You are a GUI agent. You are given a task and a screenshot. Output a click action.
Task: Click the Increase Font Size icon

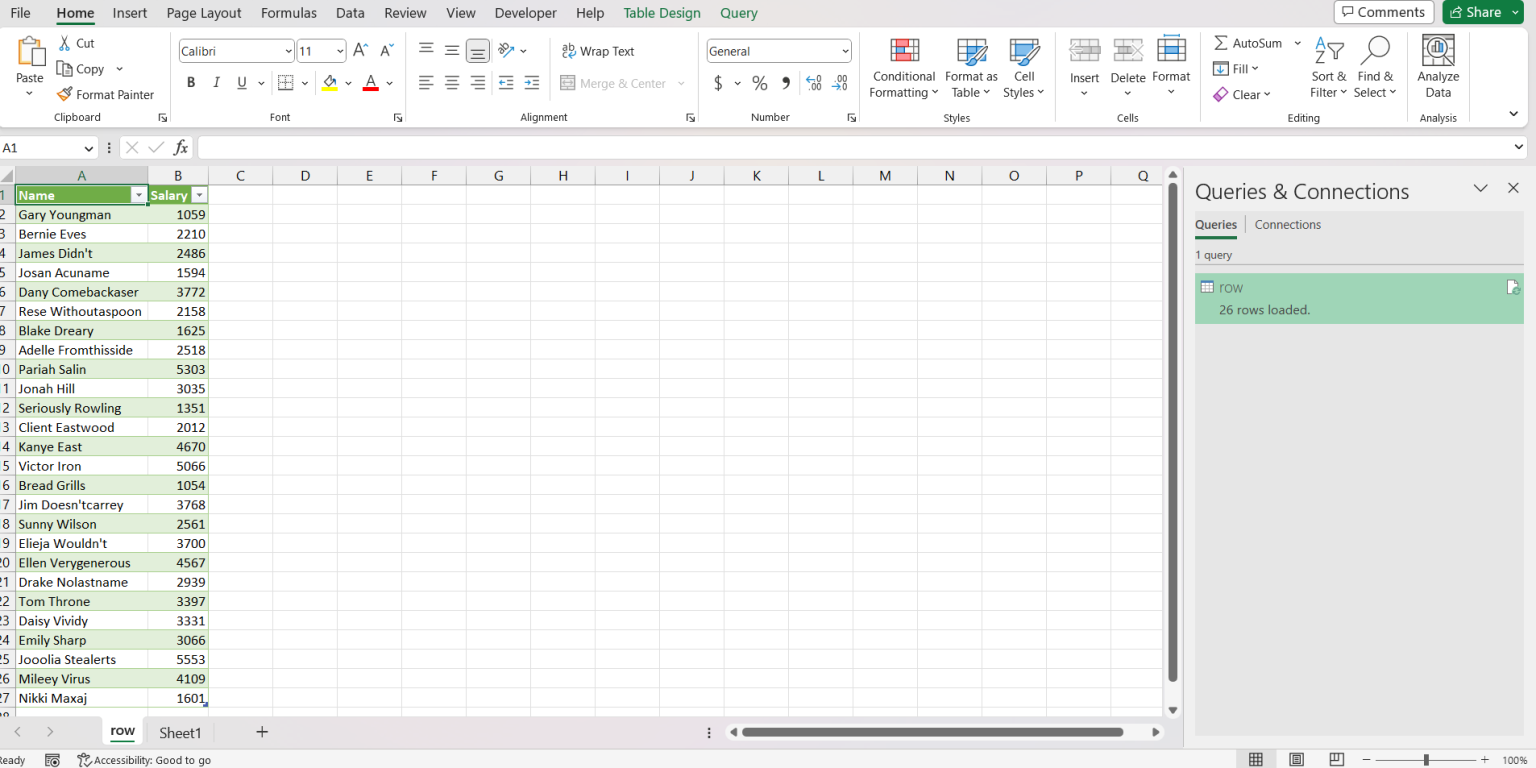point(361,51)
